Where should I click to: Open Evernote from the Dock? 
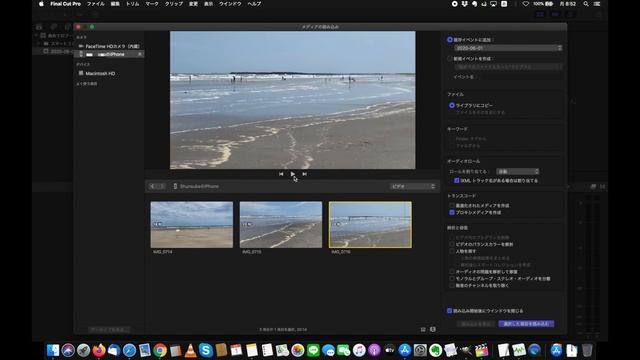pyautogui.click(x=436, y=350)
